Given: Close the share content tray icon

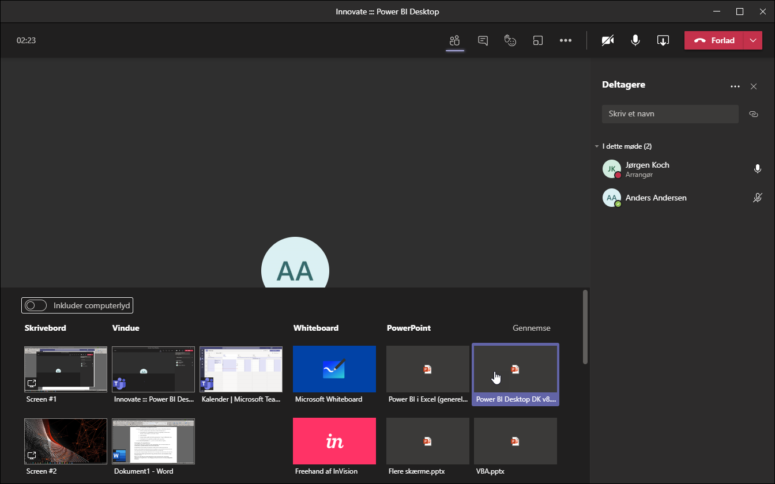Looking at the screenshot, I should coord(663,41).
